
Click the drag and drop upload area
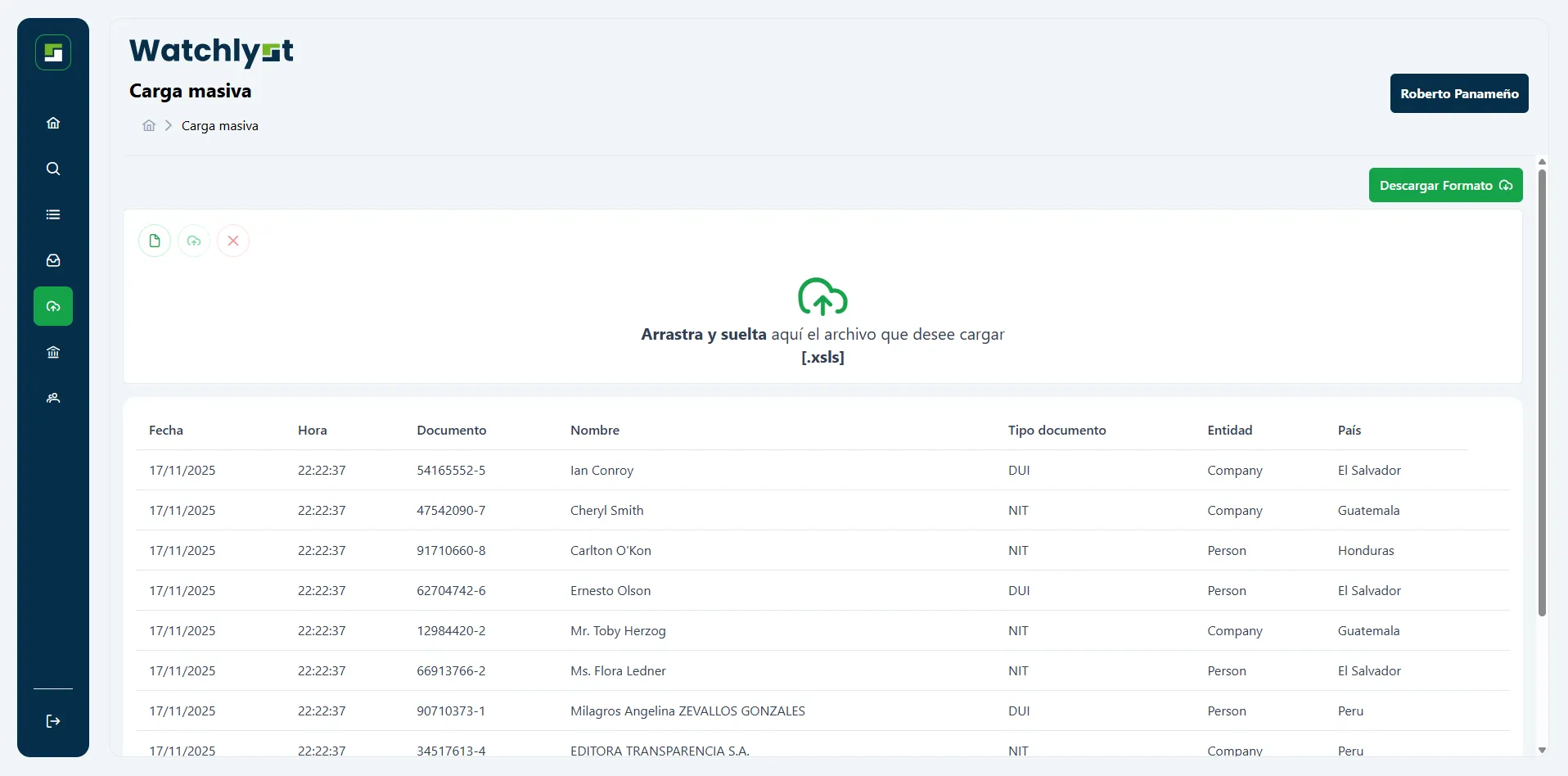pyautogui.click(x=822, y=319)
